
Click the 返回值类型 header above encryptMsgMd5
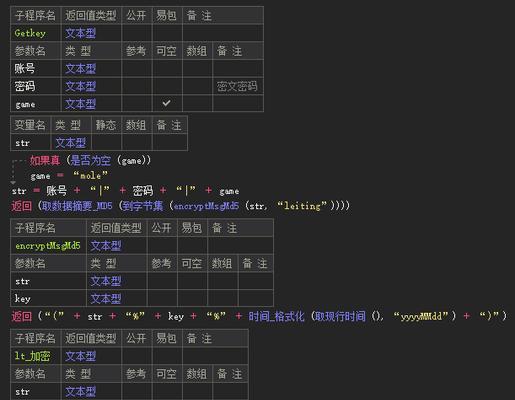[116, 228]
